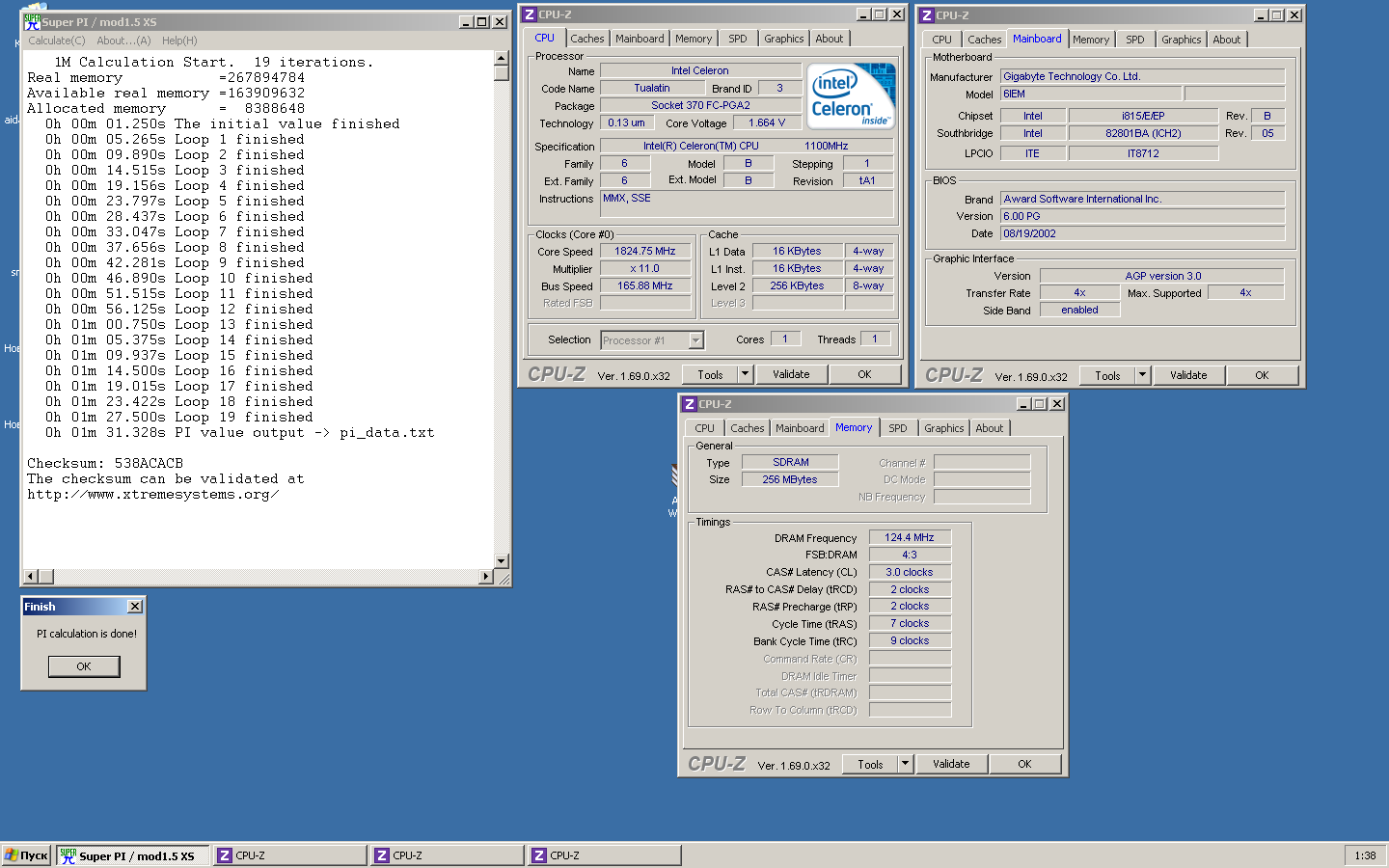Select Caches tab in Memory window

tap(747, 428)
